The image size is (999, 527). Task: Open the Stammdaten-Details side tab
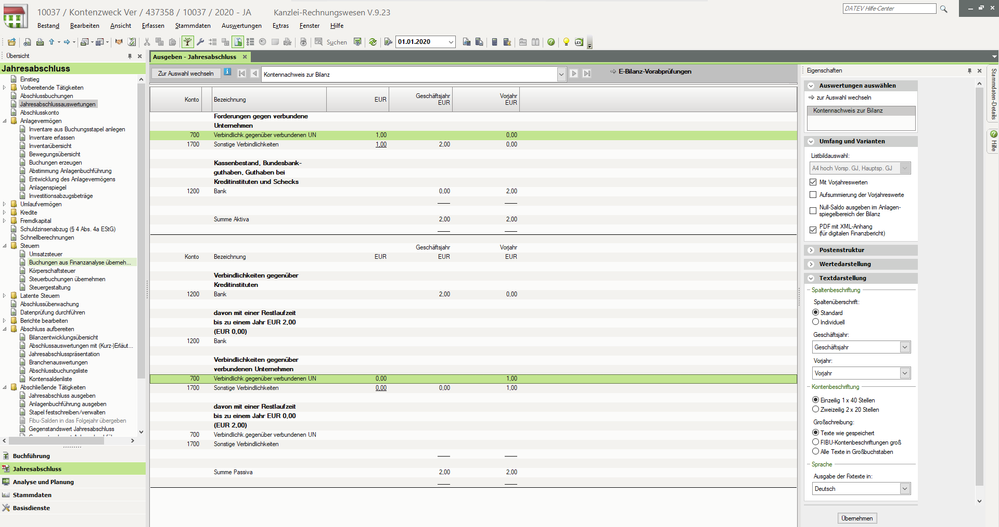pyautogui.click(x=993, y=94)
